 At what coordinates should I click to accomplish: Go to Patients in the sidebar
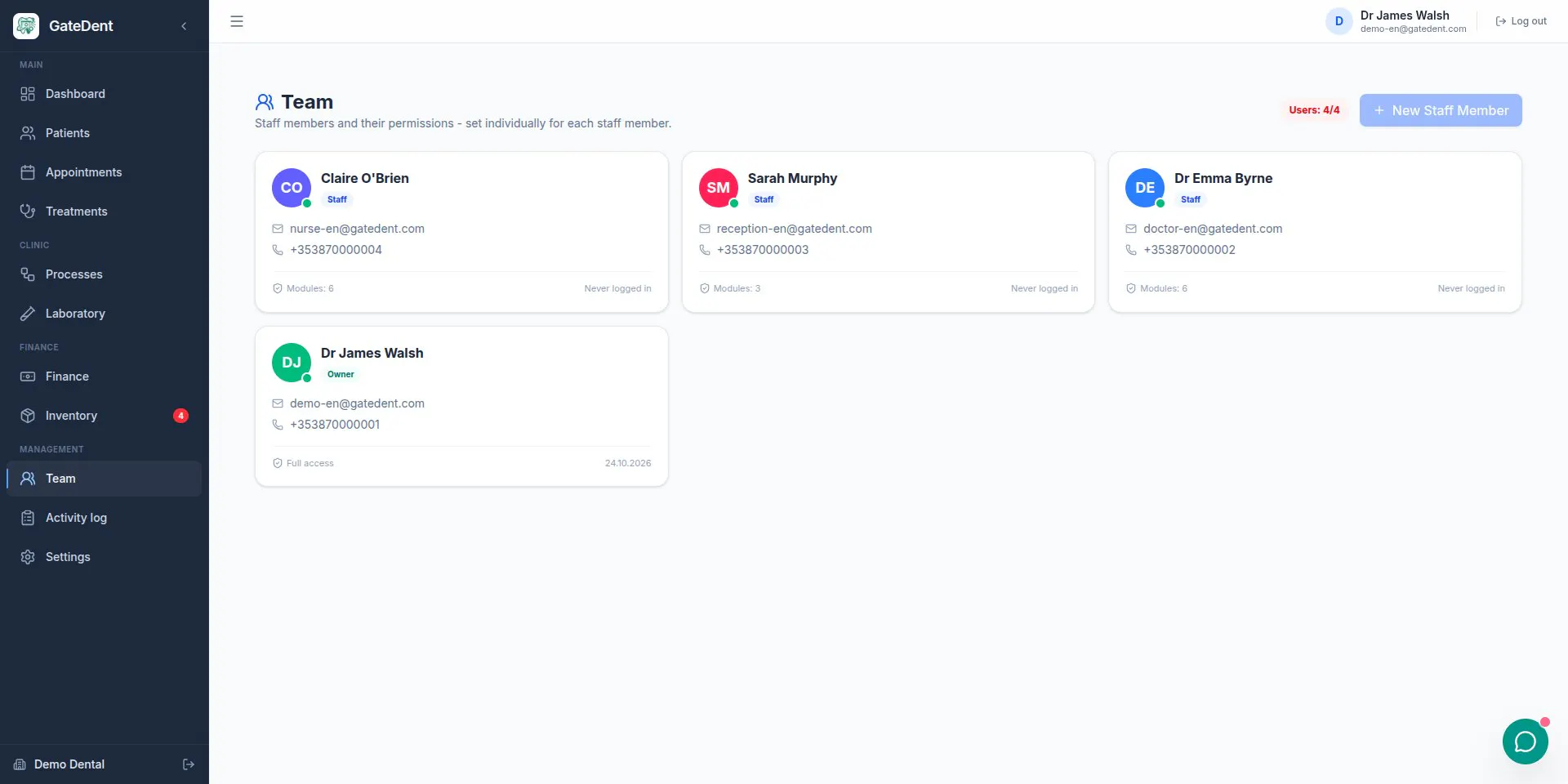(105, 133)
